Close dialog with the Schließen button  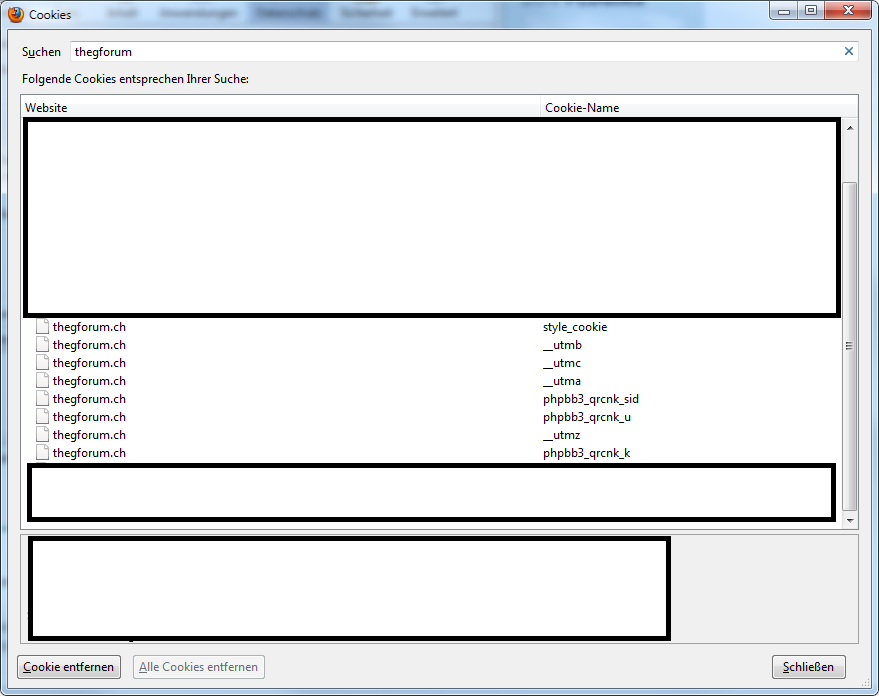[808, 667]
